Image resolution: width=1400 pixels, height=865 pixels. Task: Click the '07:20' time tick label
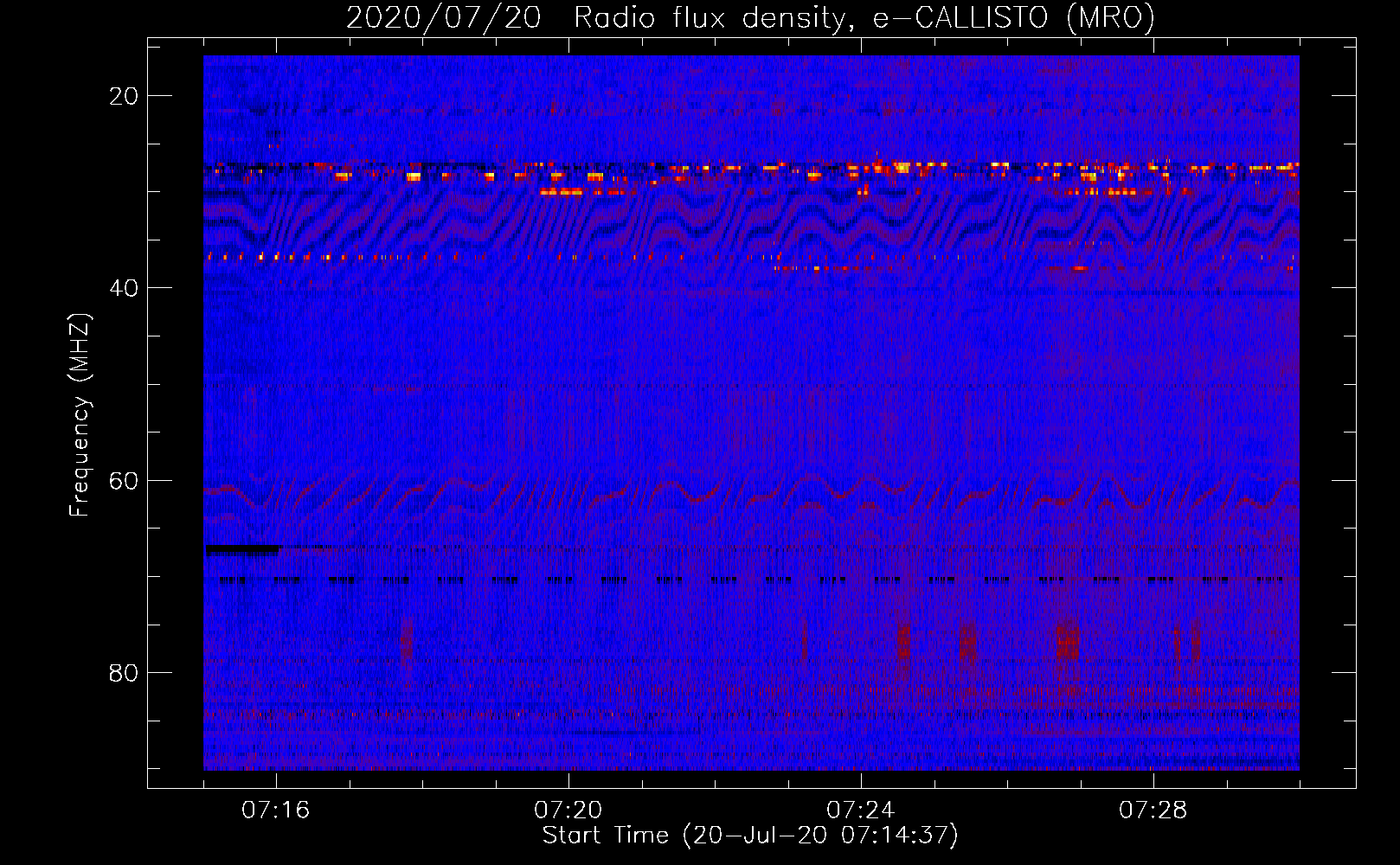568,810
